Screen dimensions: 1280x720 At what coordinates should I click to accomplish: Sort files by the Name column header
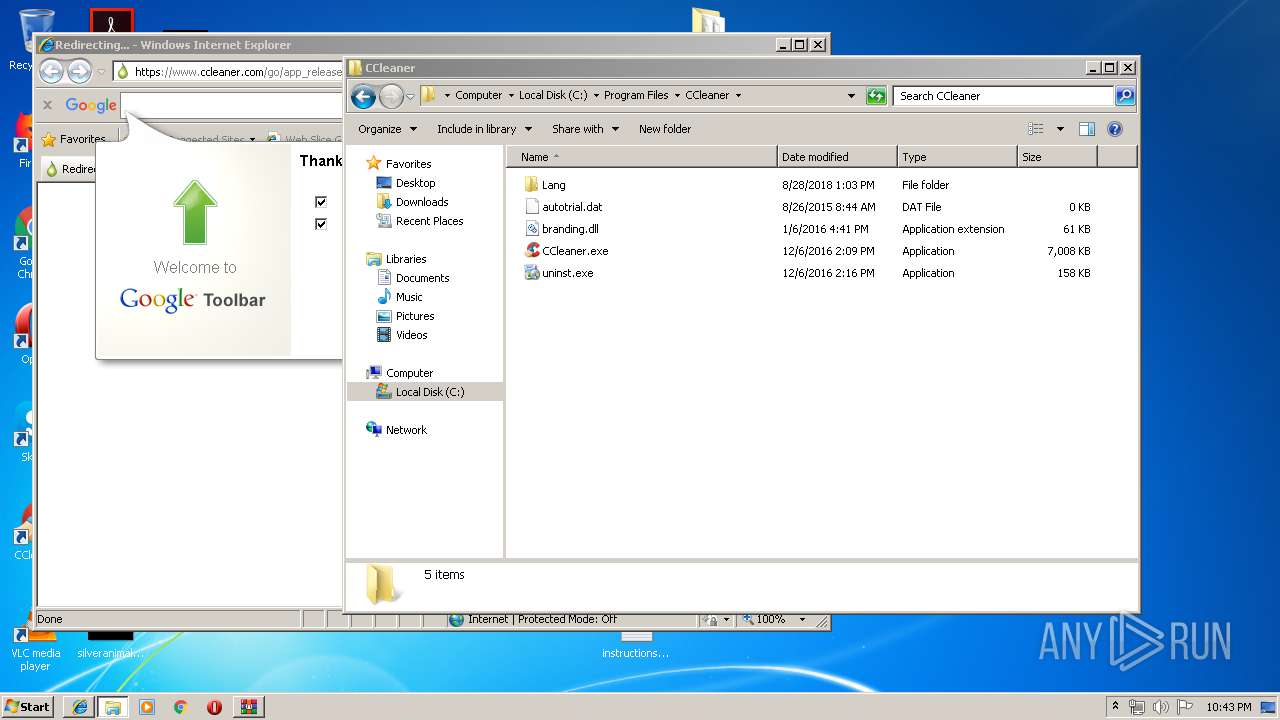point(642,157)
